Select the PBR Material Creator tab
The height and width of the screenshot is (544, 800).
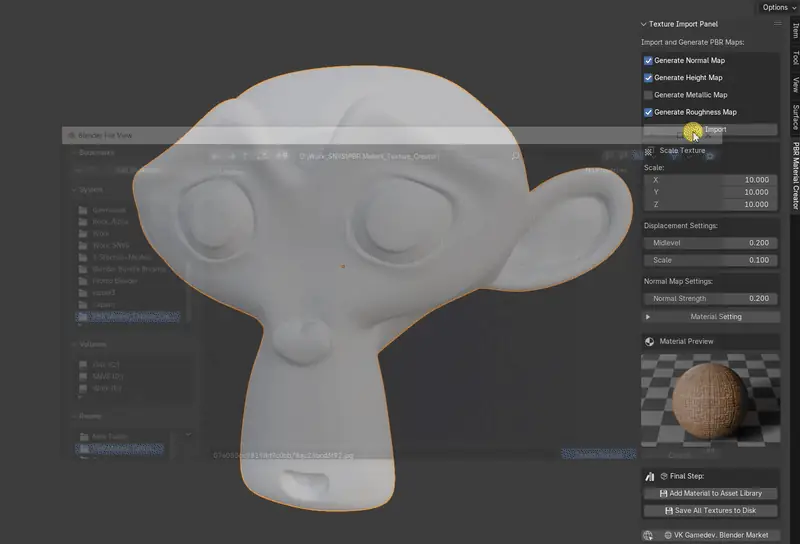795,176
